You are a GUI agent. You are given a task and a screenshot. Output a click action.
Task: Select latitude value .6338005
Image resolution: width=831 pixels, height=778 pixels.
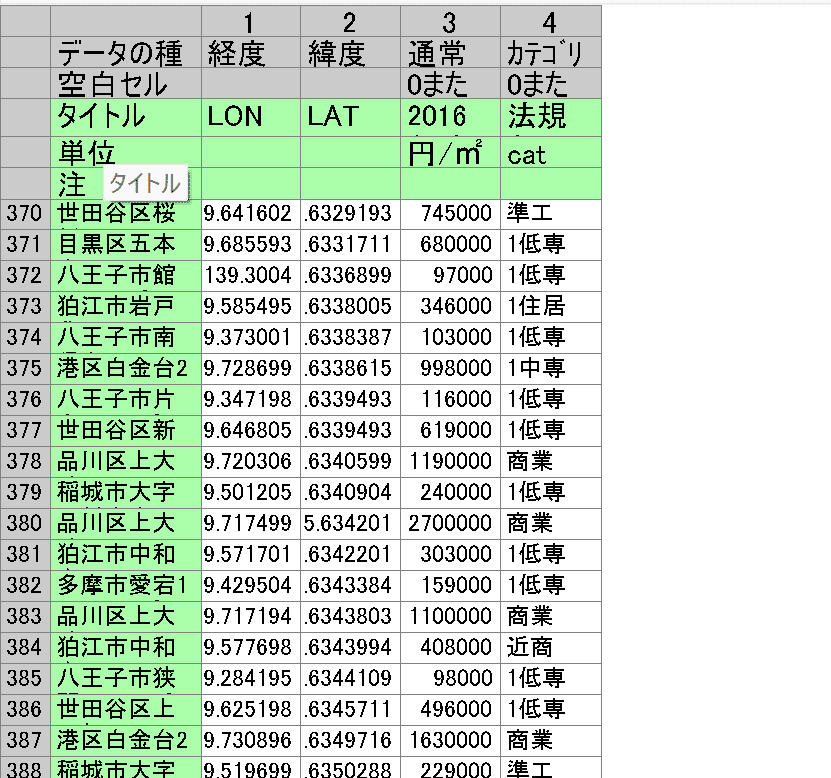(350, 307)
